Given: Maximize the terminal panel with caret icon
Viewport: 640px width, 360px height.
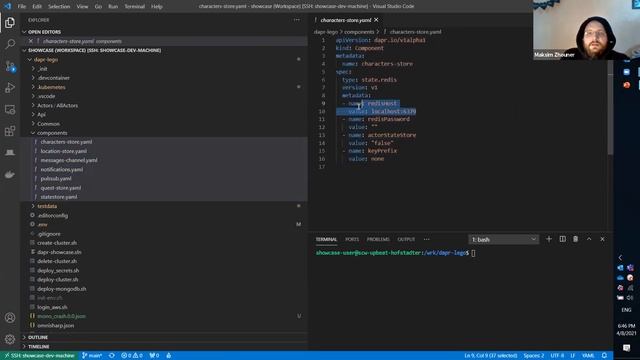Looking at the screenshot, I should tap(589, 239).
